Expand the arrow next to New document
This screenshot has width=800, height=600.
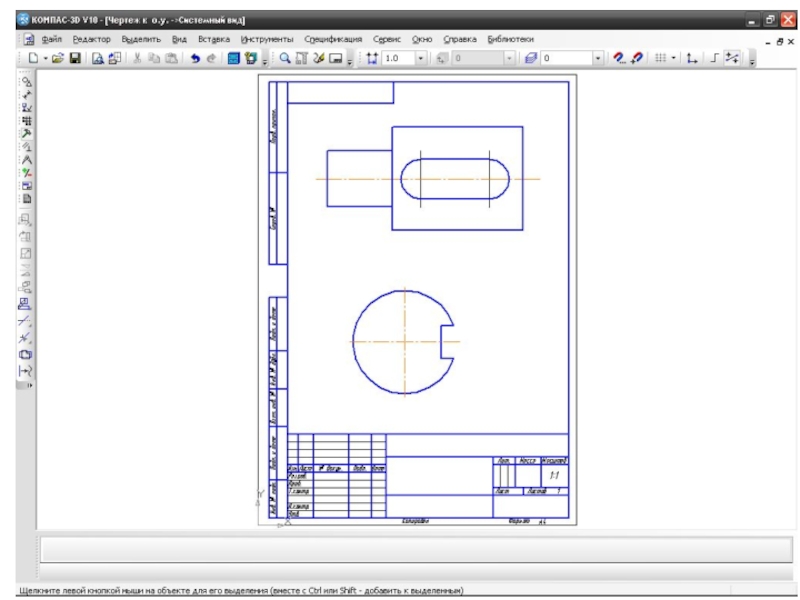coord(45,59)
